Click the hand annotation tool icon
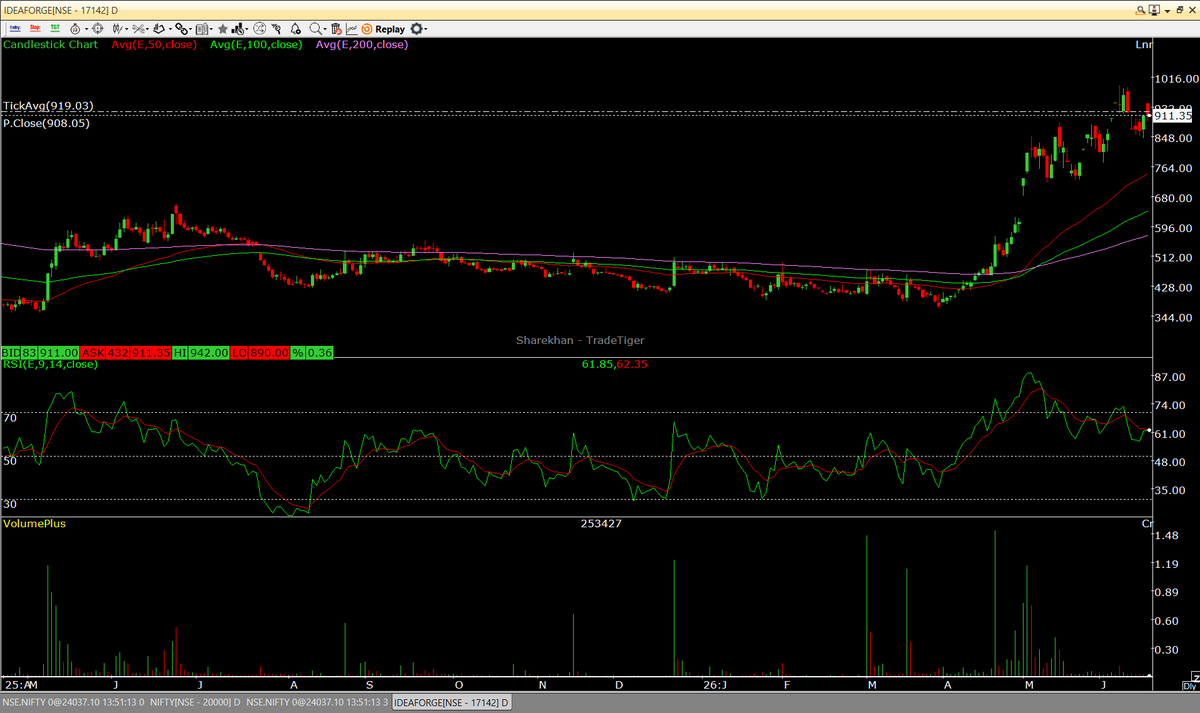Screen dimensions: 1200x713 pyautogui.click(x=160, y=29)
